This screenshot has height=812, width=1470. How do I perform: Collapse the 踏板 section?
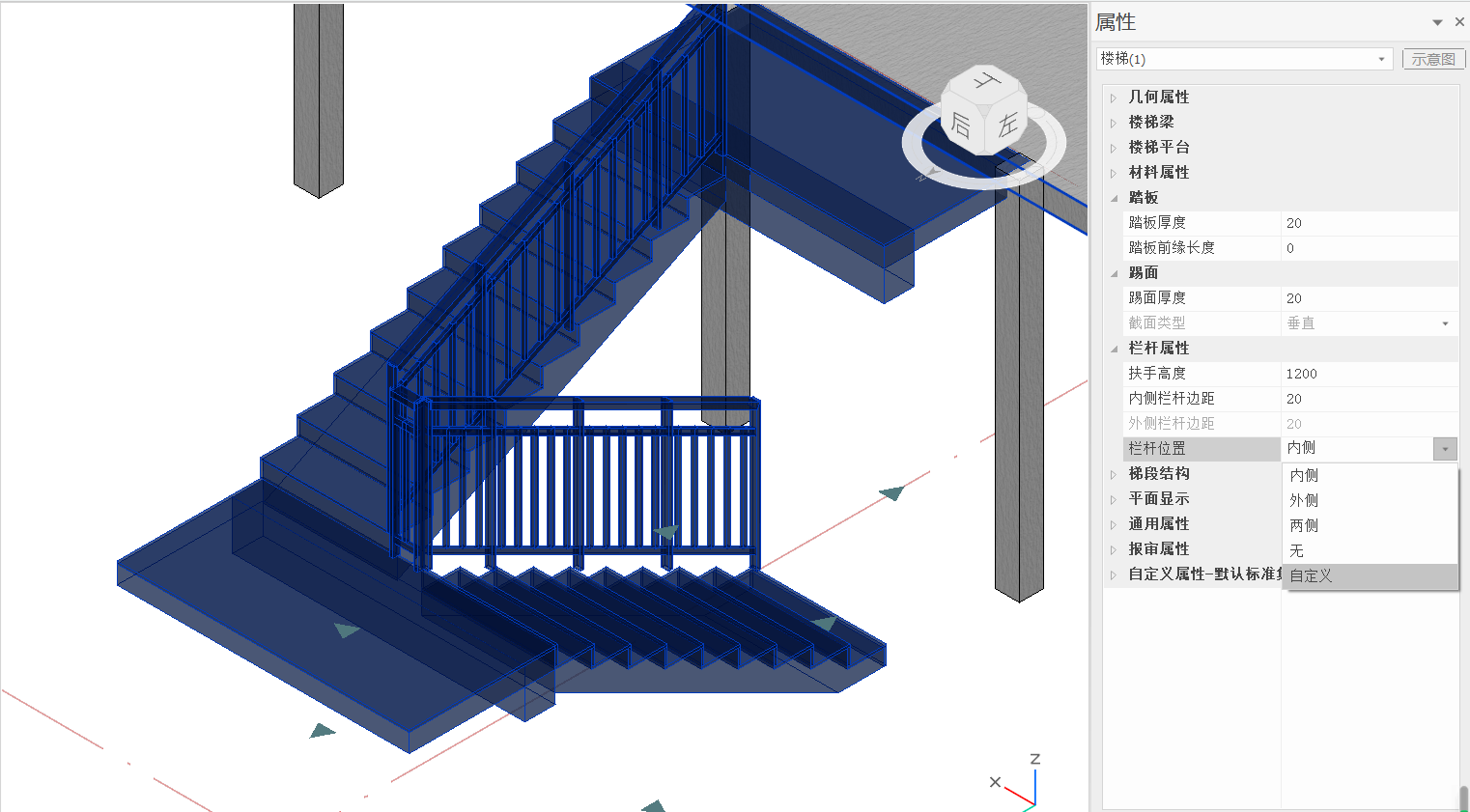(x=1114, y=198)
